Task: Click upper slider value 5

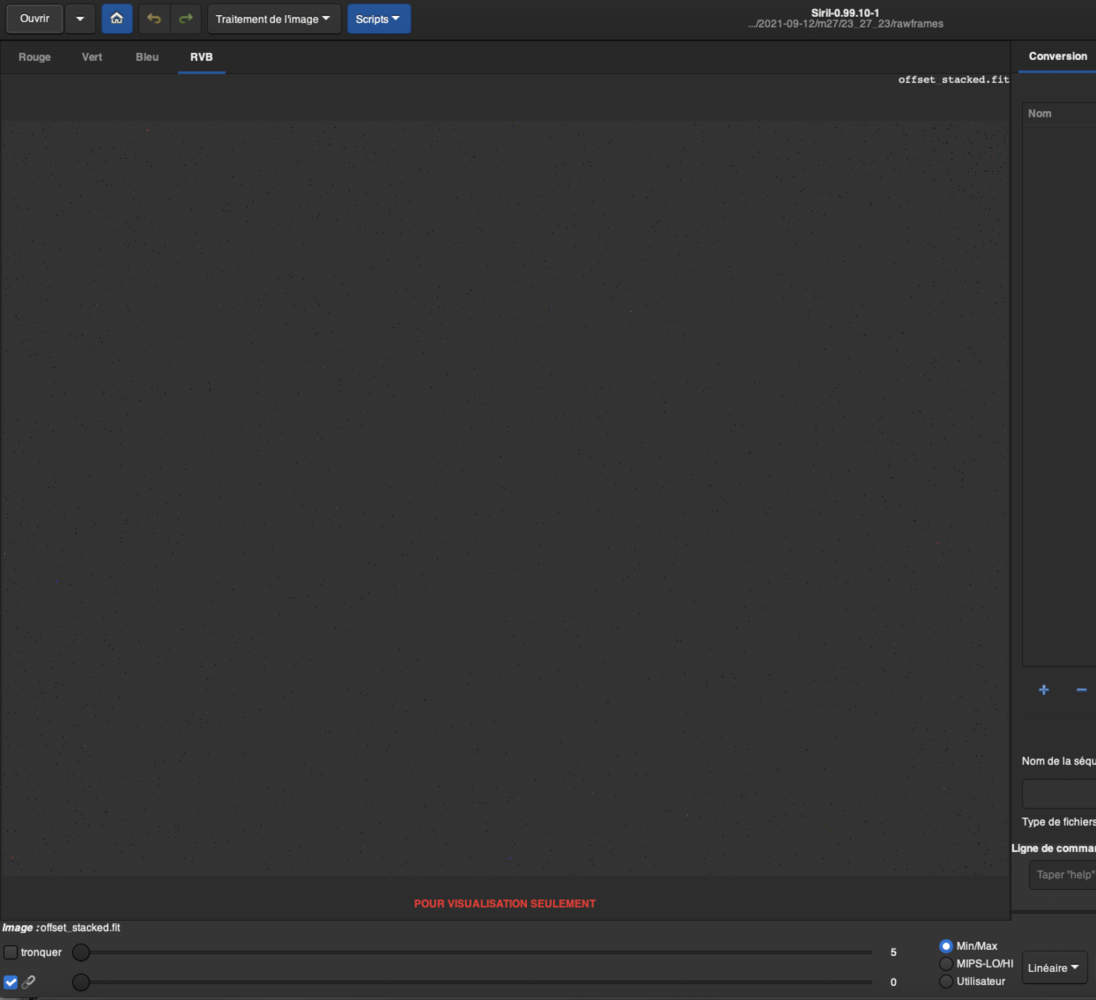Action: 893,952
